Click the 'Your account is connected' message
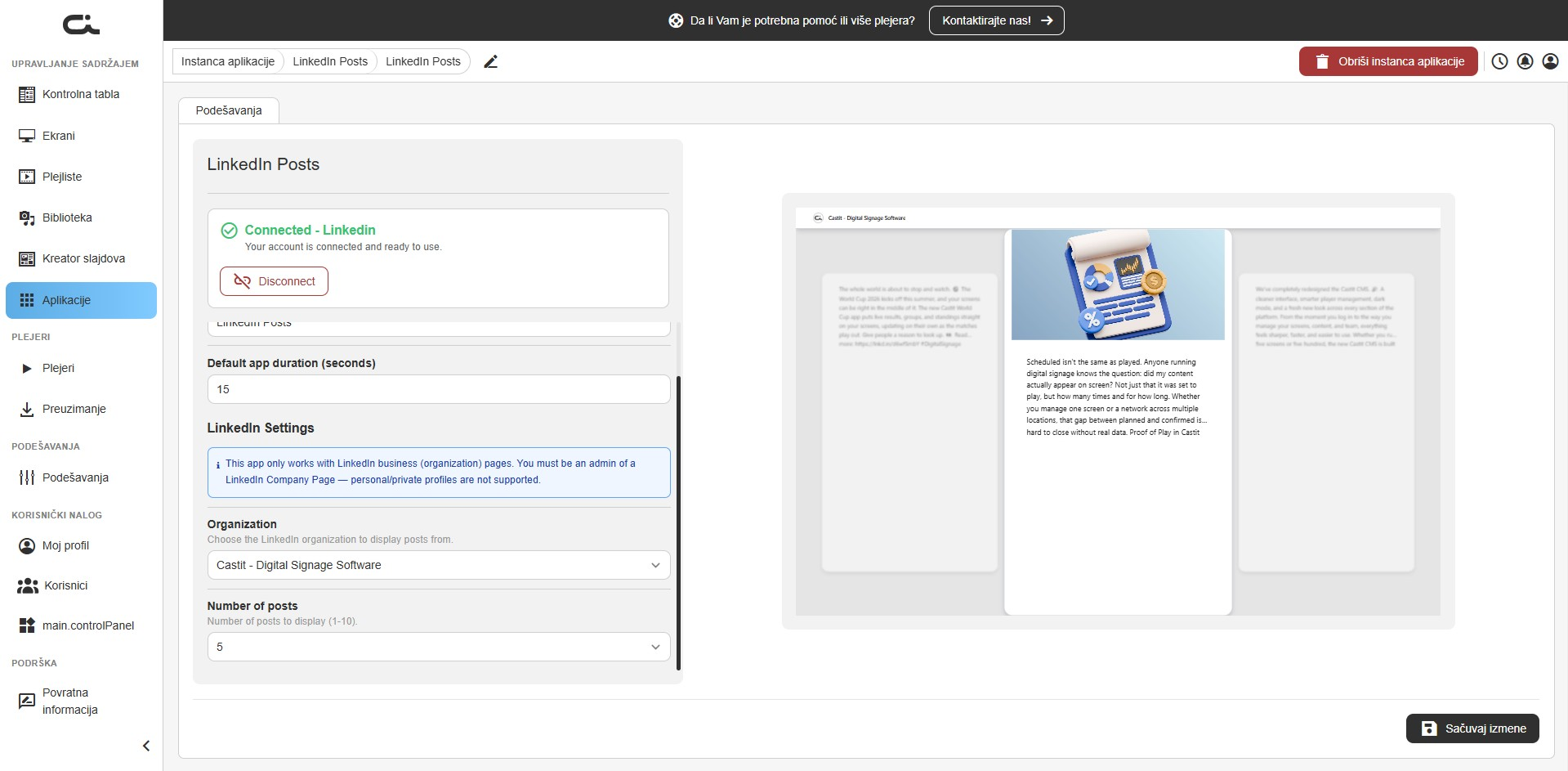The width and height of the screenshot is (1568, 771). [343, 247]
